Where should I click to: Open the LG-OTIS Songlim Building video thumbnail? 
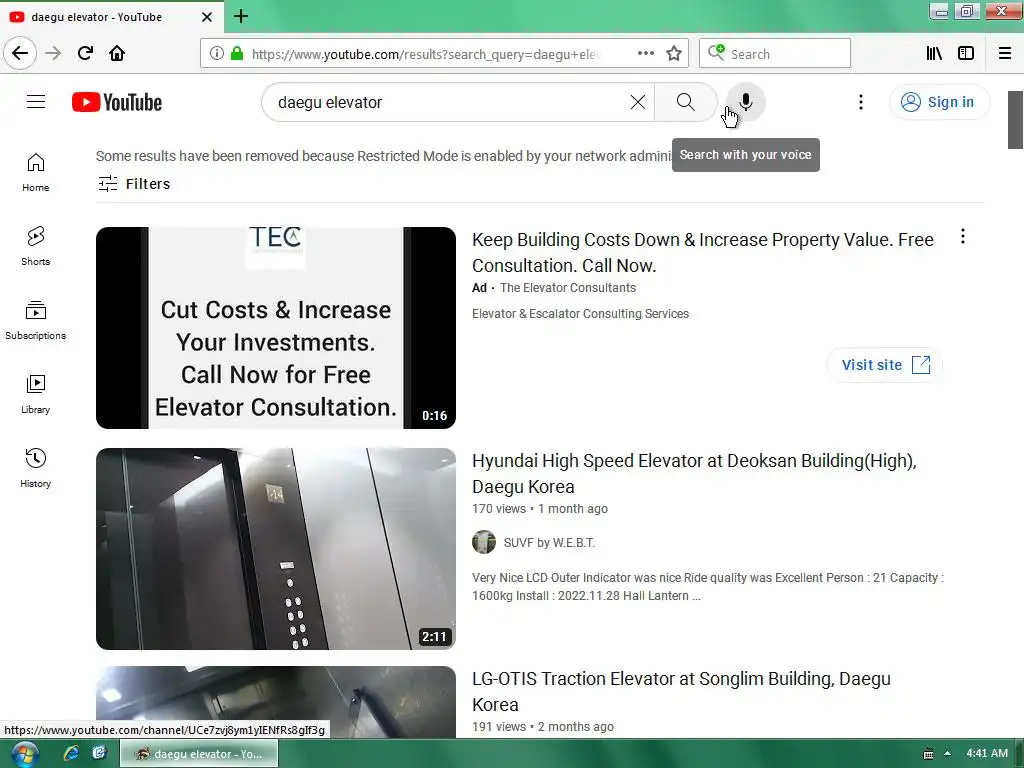coord(276,702)
